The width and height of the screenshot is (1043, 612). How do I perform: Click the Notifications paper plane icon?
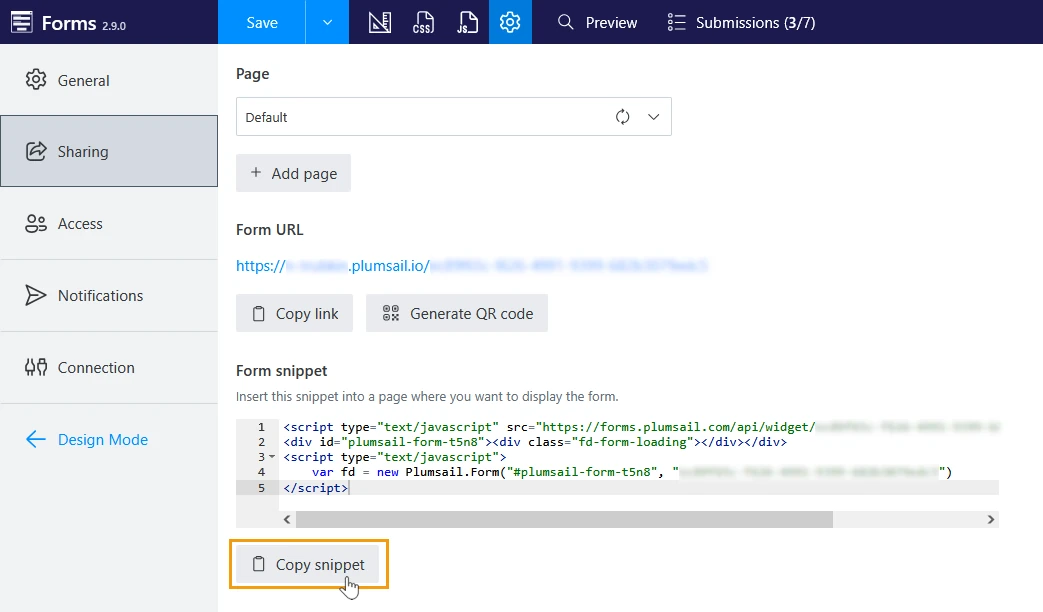click(x=36, y=295)
